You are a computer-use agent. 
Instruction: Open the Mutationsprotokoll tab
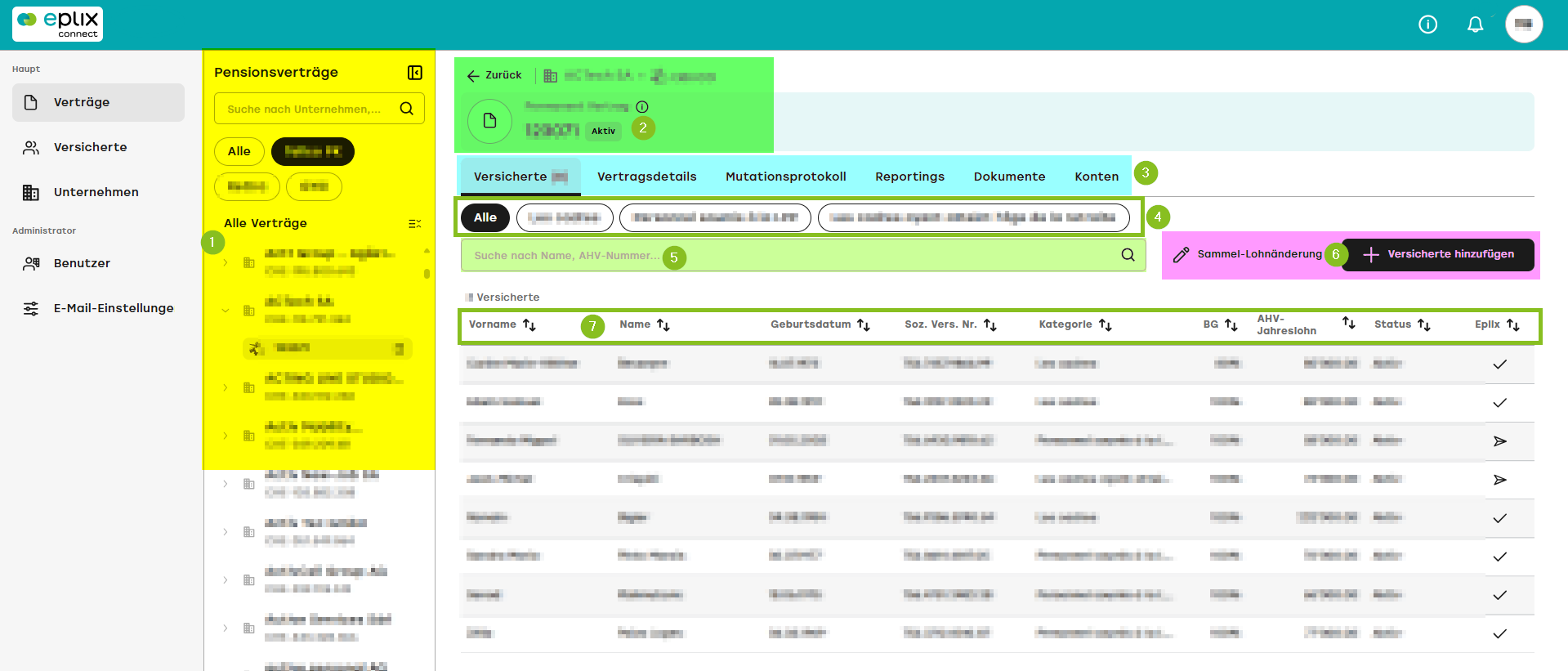[786, 177]
